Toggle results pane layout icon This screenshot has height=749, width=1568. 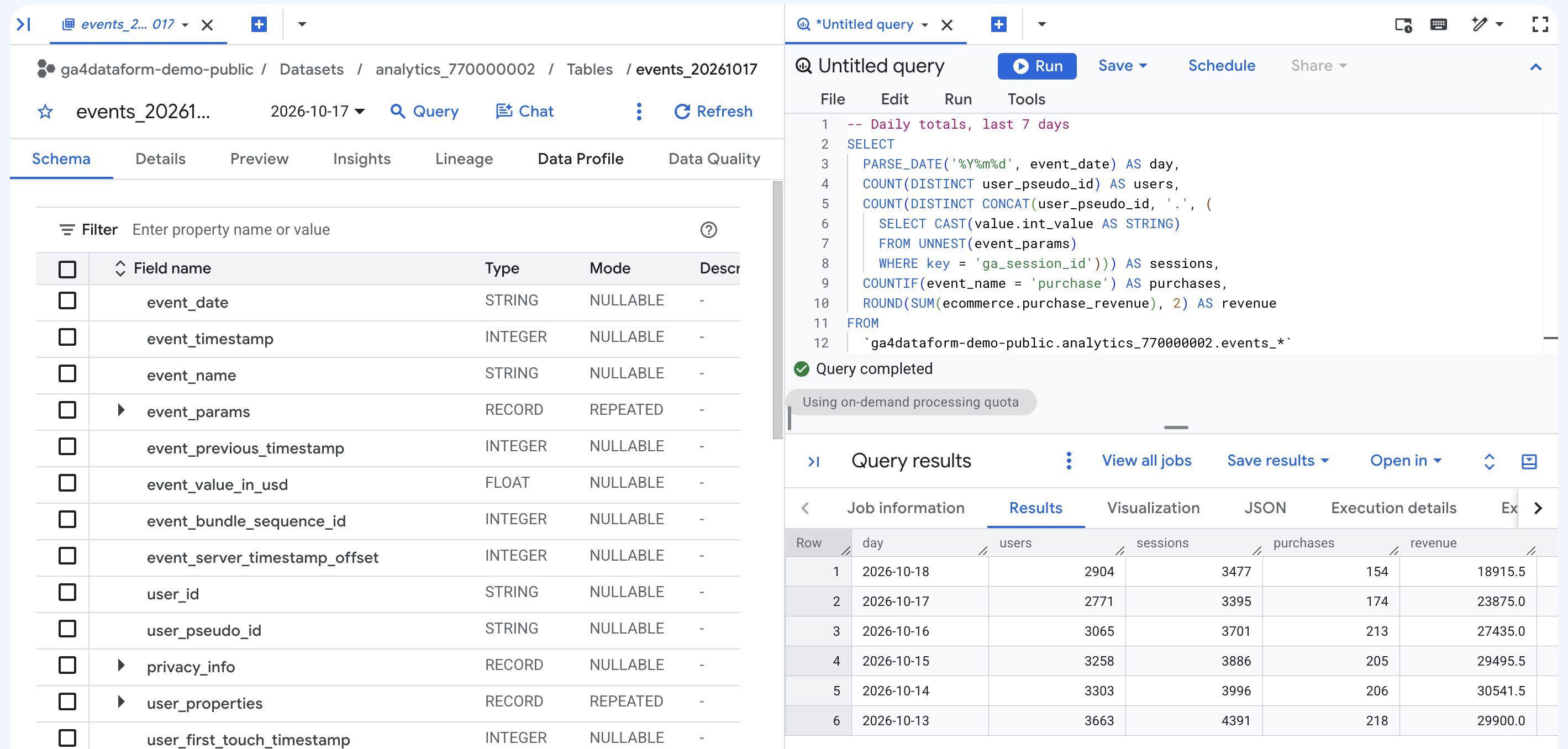click(x=1528, y=462)
